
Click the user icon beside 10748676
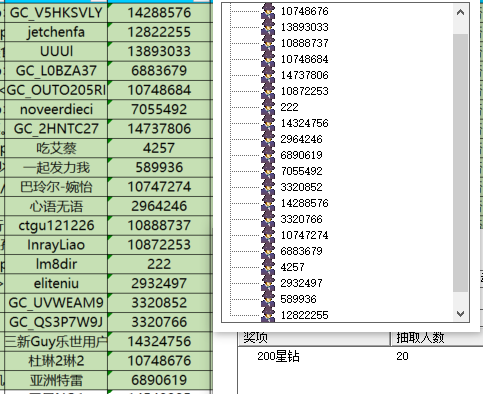click(268, 11)
